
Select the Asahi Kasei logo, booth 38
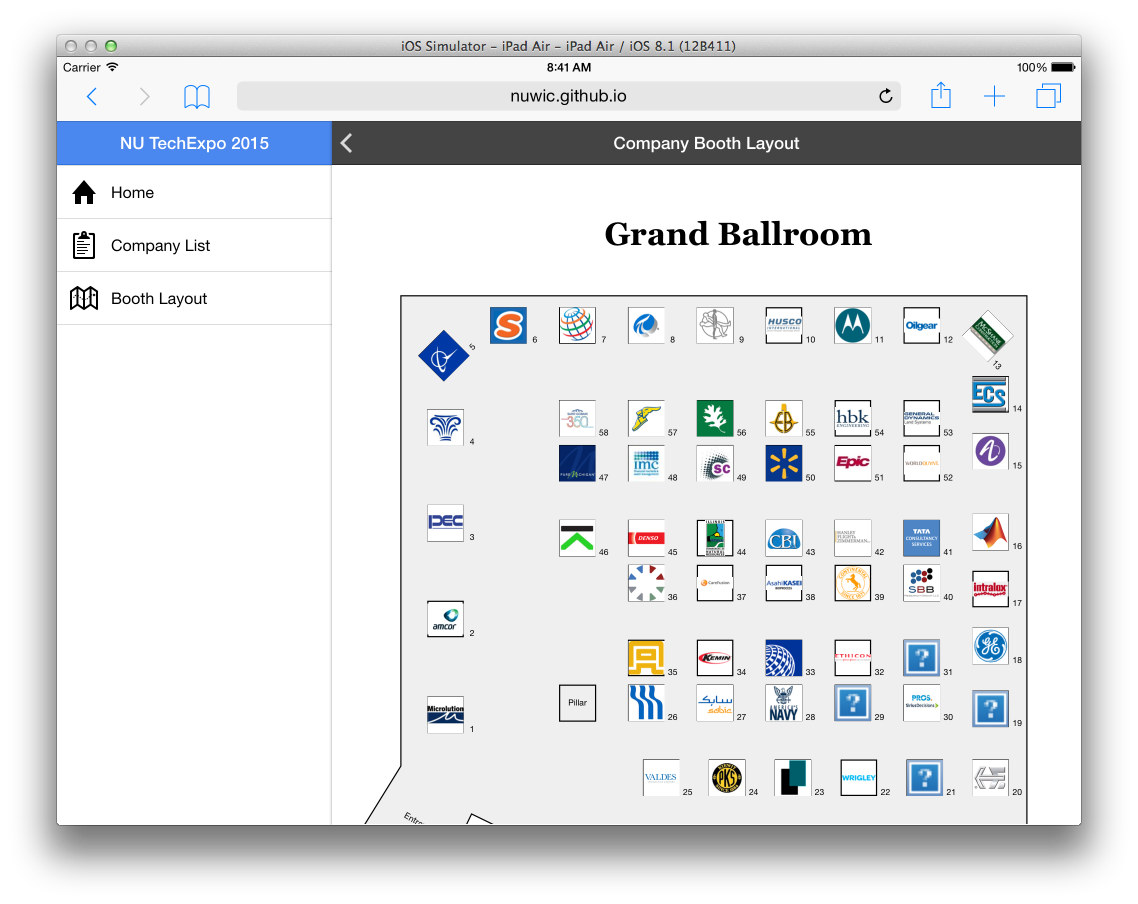pyautogui.click(x=784, y=583)
